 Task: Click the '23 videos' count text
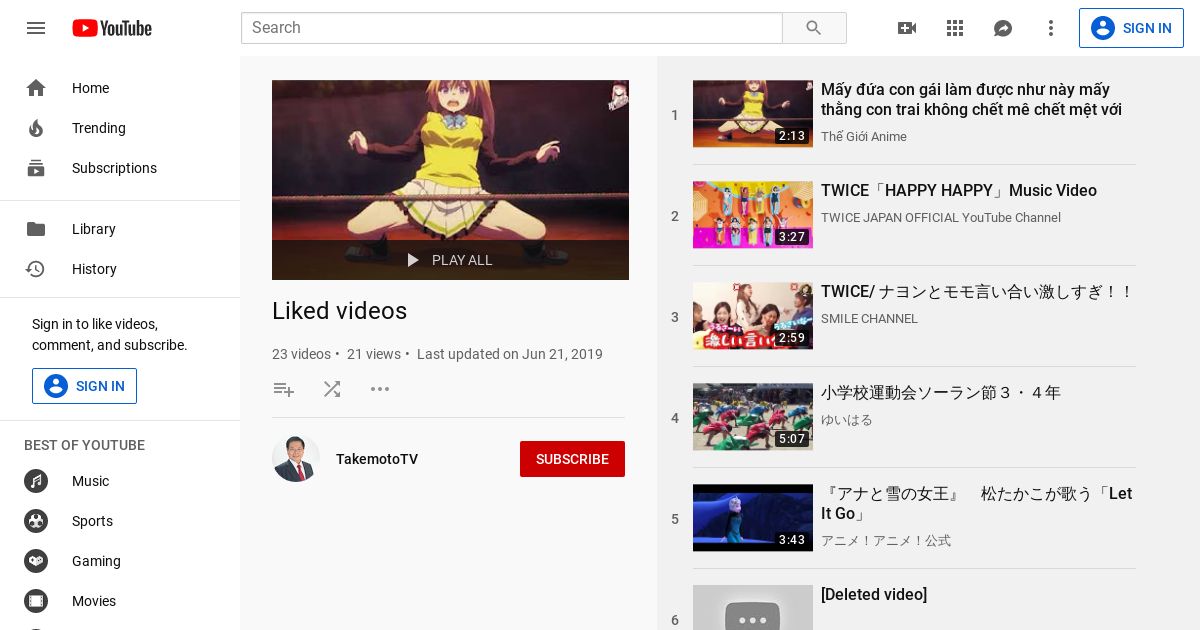(x=301, y=354)
